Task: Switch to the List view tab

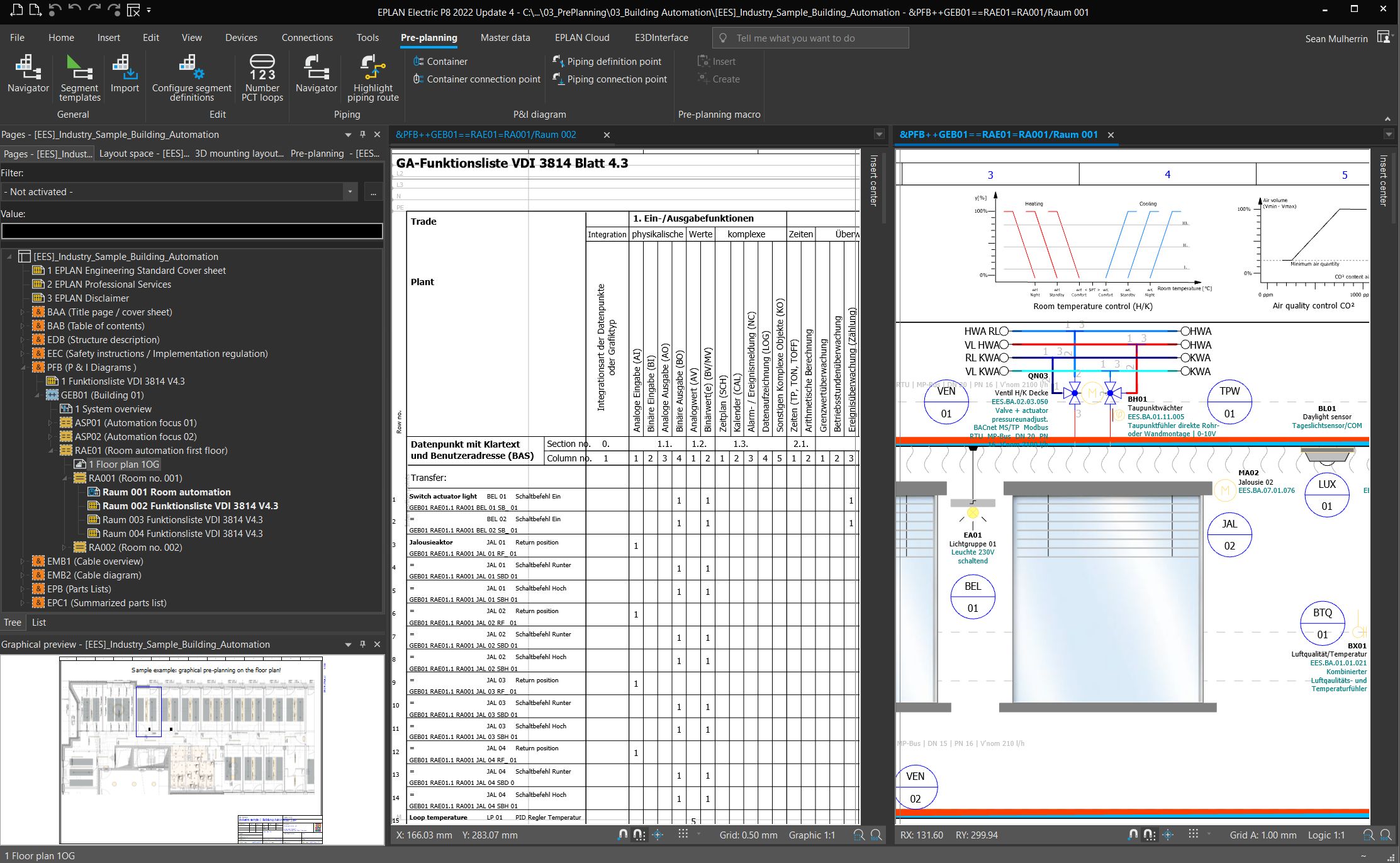Action: pyautogui.click(x=38, y=622)
